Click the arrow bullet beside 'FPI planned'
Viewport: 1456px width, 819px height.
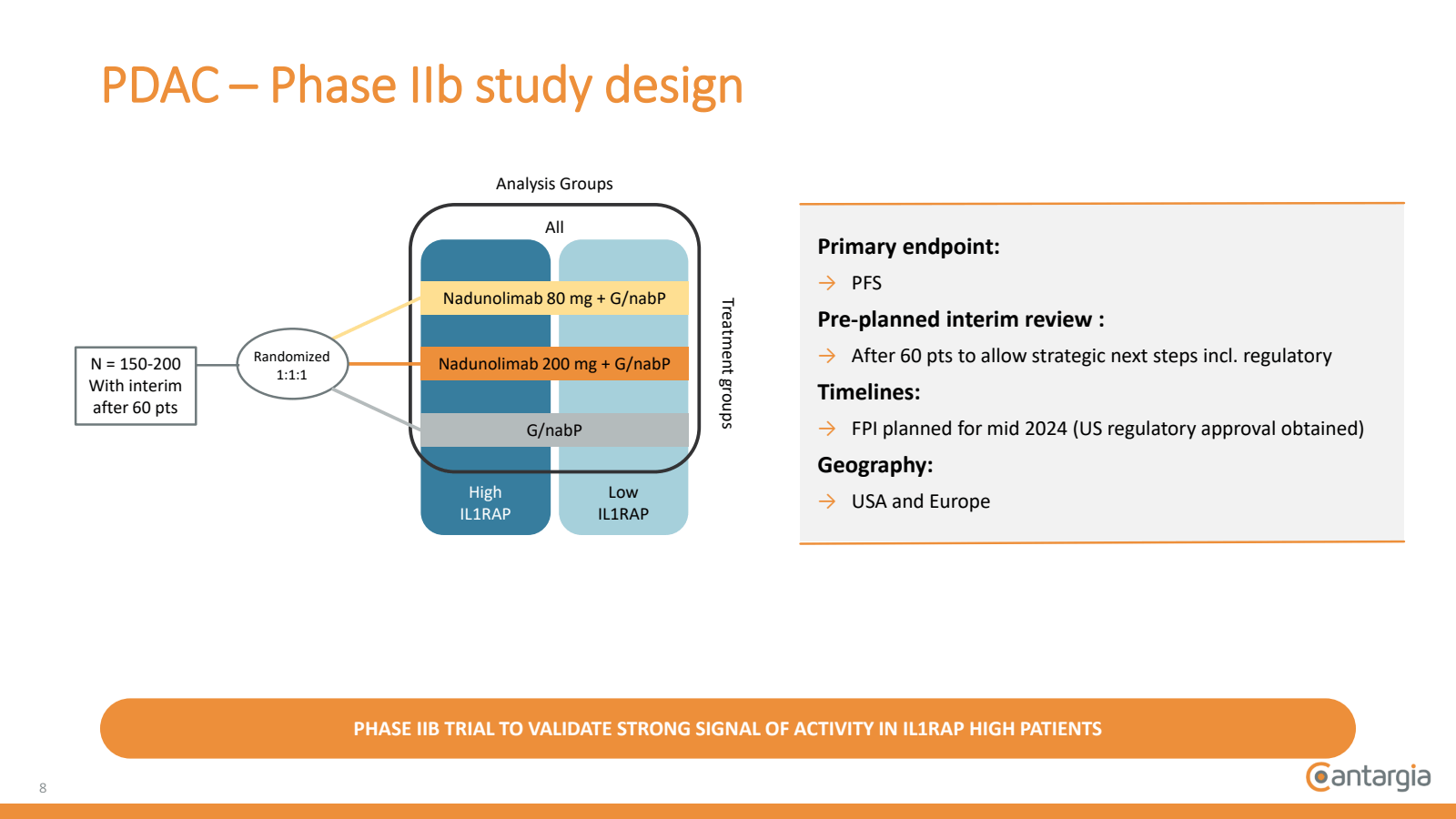pyautogui.click(x=827, y=429)
